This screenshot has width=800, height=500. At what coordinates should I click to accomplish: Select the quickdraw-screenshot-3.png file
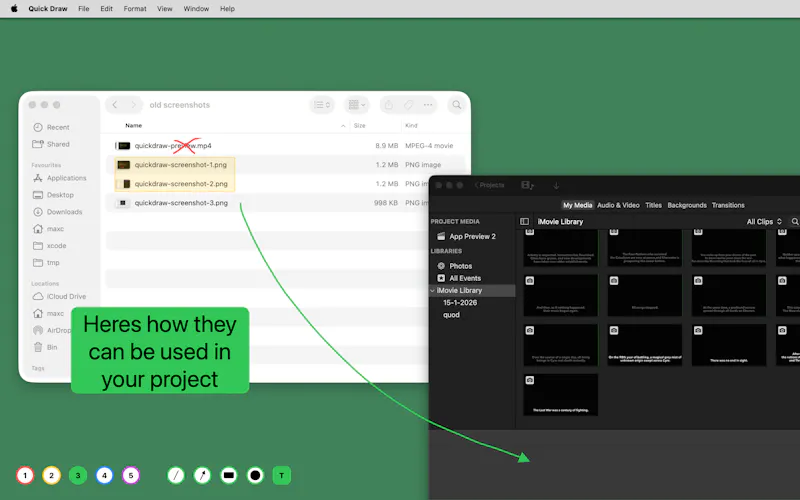click(181, 203)
